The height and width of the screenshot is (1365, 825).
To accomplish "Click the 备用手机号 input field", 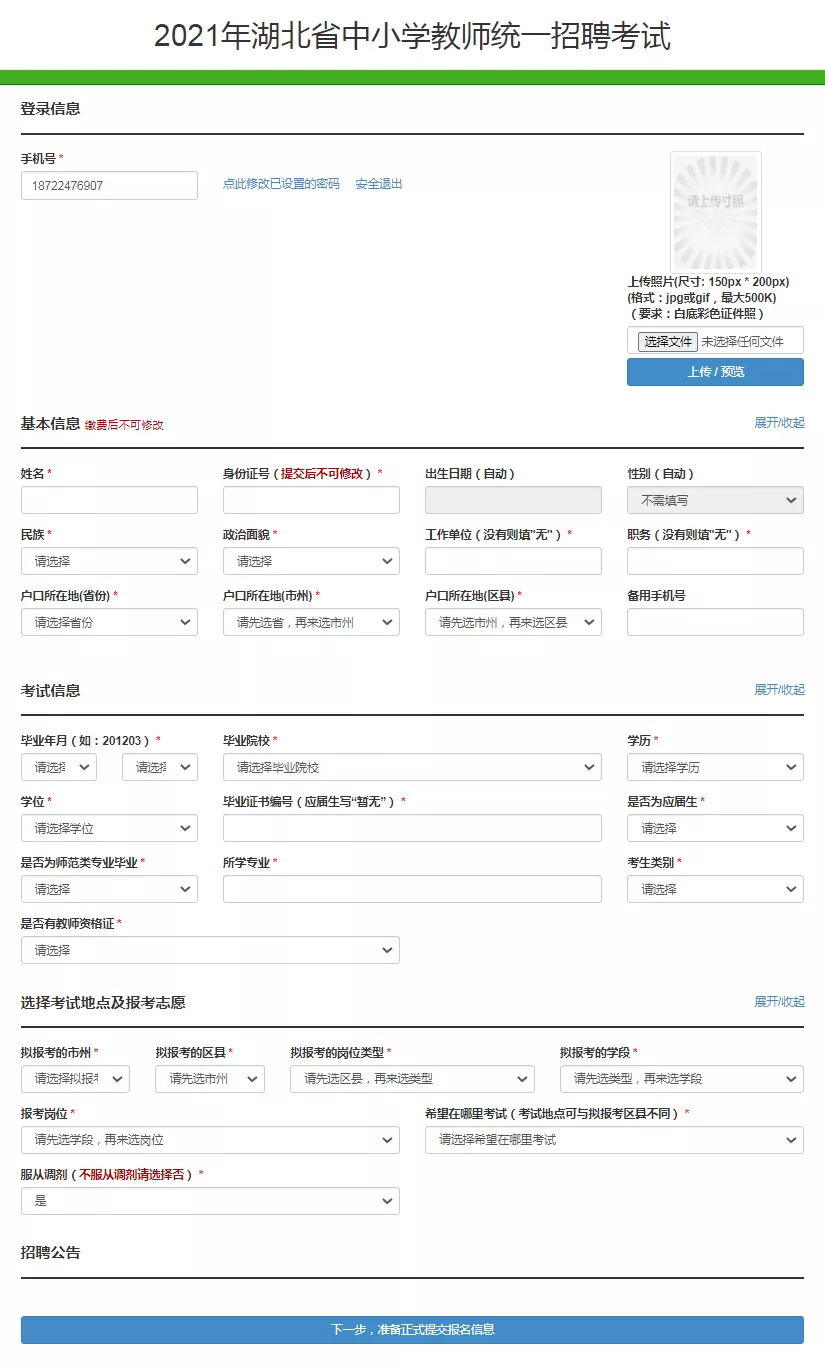I will click(715, 622).
